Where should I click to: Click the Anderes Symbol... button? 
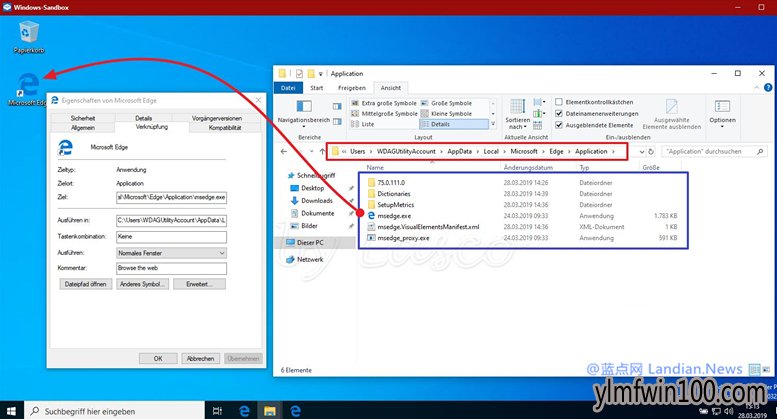[x=143, y=284]
